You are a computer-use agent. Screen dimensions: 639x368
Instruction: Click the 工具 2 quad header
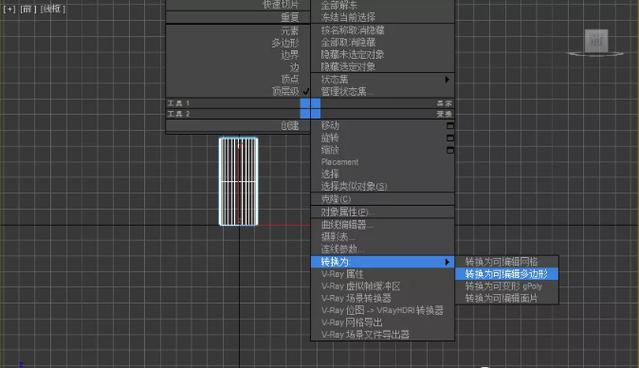(178, 114)
